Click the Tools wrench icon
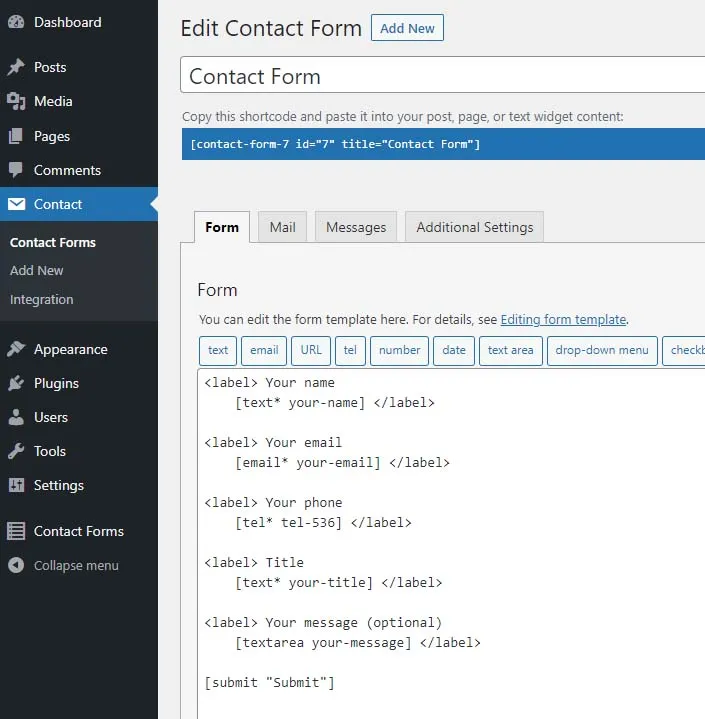Screen dimensions: 705x719 click(x=16, y=451)
